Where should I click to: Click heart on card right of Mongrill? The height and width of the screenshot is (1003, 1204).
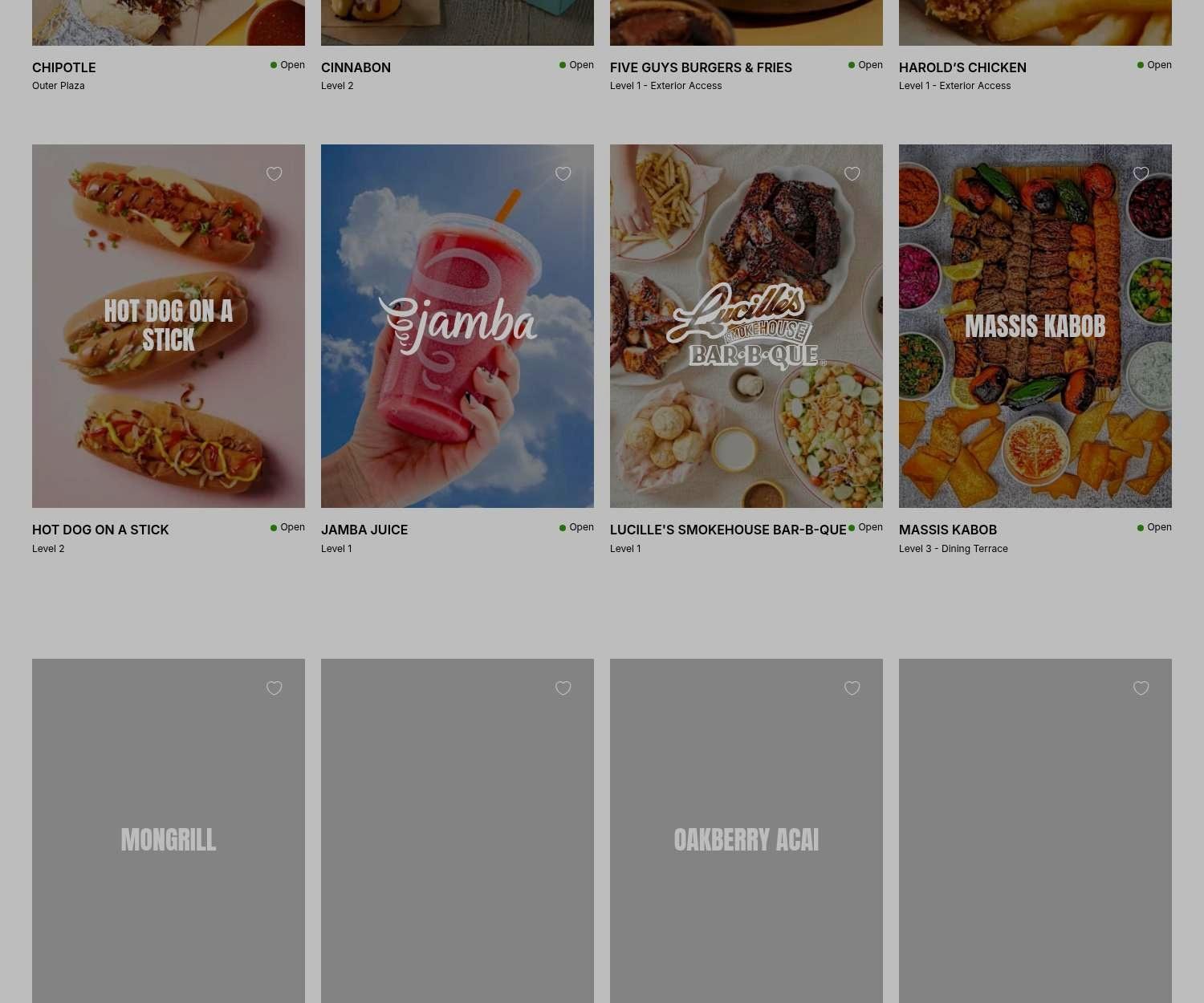coord(563,688)
